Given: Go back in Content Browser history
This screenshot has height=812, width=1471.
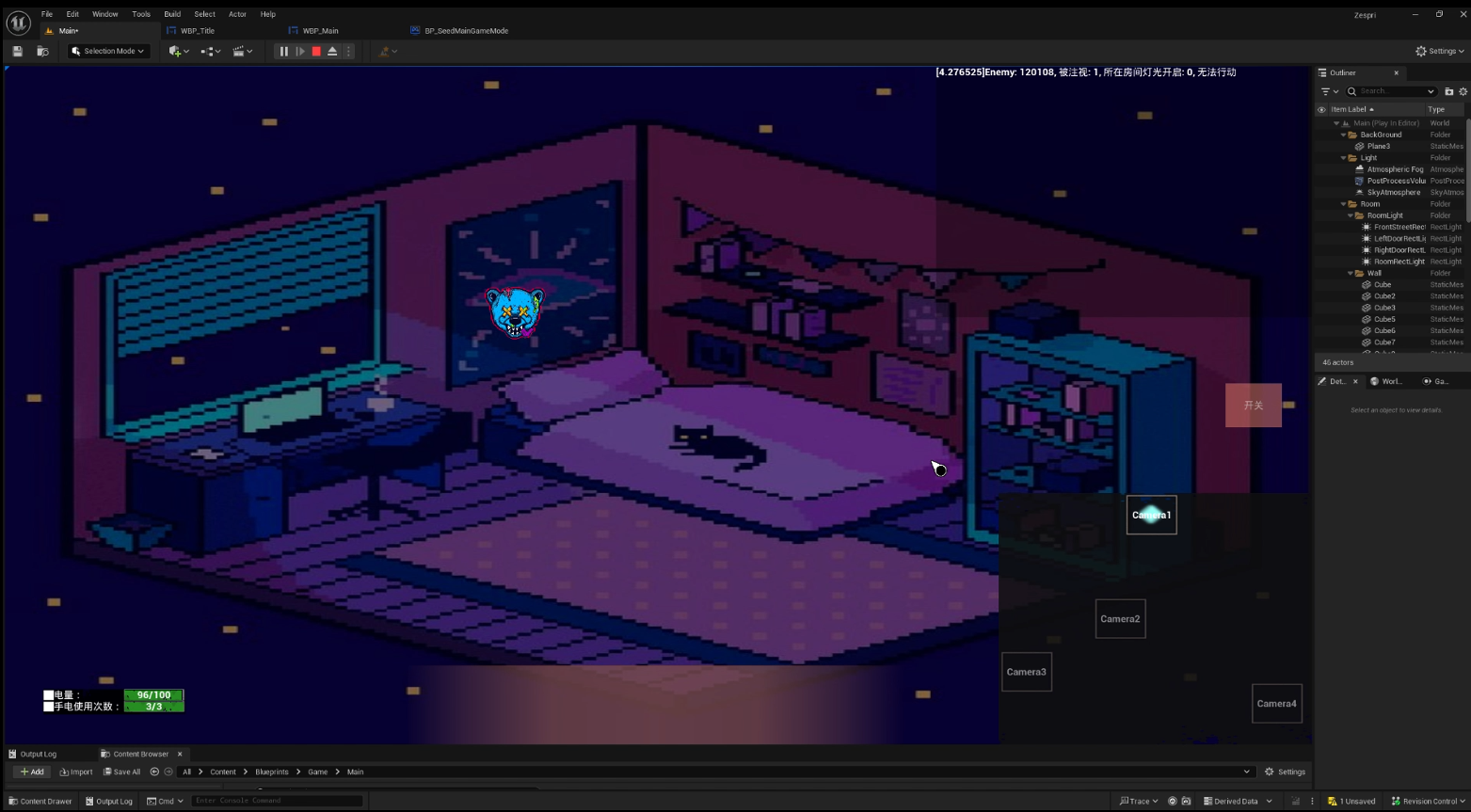Looking at the screenshot, I should 154,772.
